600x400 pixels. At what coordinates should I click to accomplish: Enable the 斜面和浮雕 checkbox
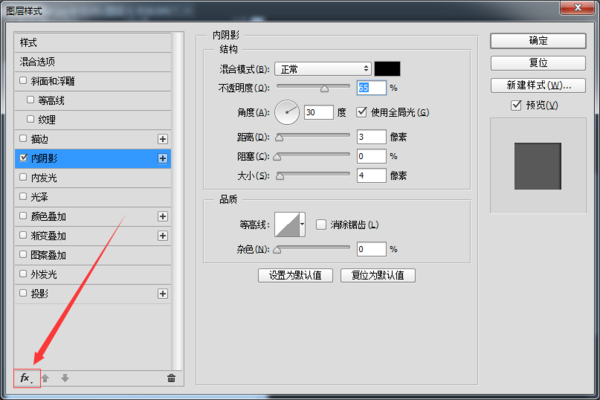23,81
